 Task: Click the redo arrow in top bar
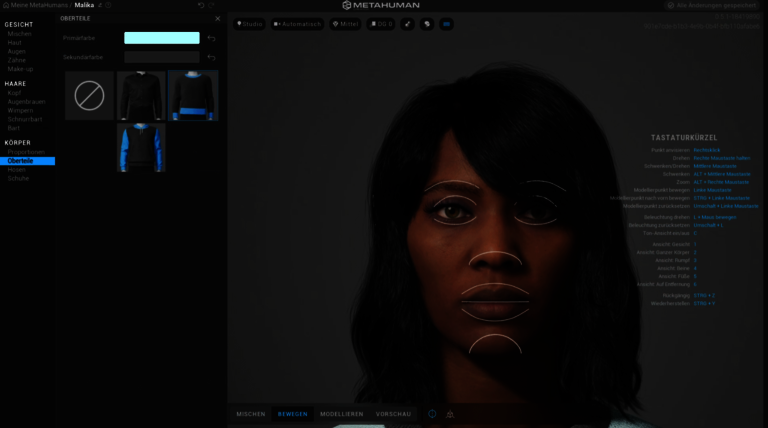pyautogui.click(x=211, y=5)
